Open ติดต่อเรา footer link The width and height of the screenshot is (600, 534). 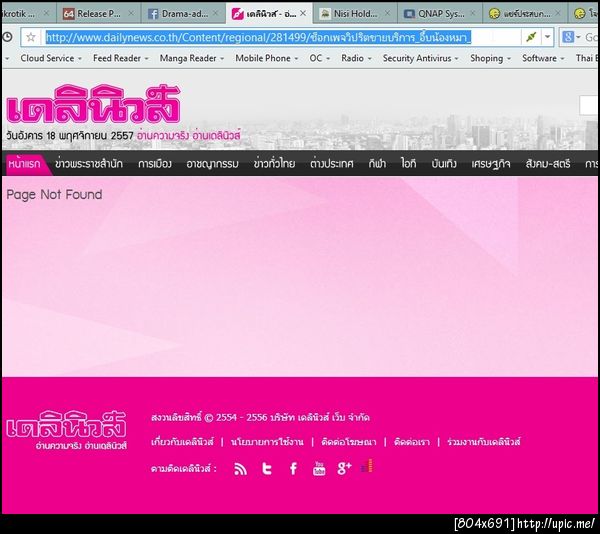click(x=412, y=442)
